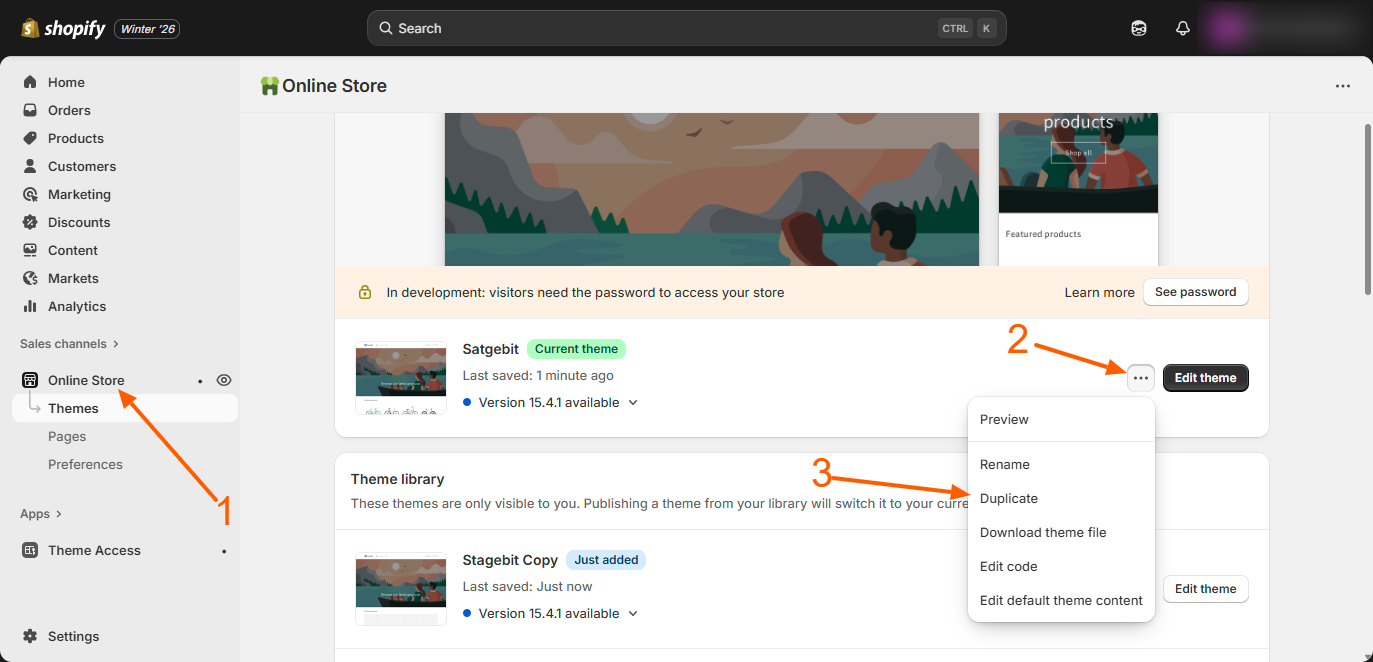
Task: Click the Settings gear icon
Action: tap(30, 636)
